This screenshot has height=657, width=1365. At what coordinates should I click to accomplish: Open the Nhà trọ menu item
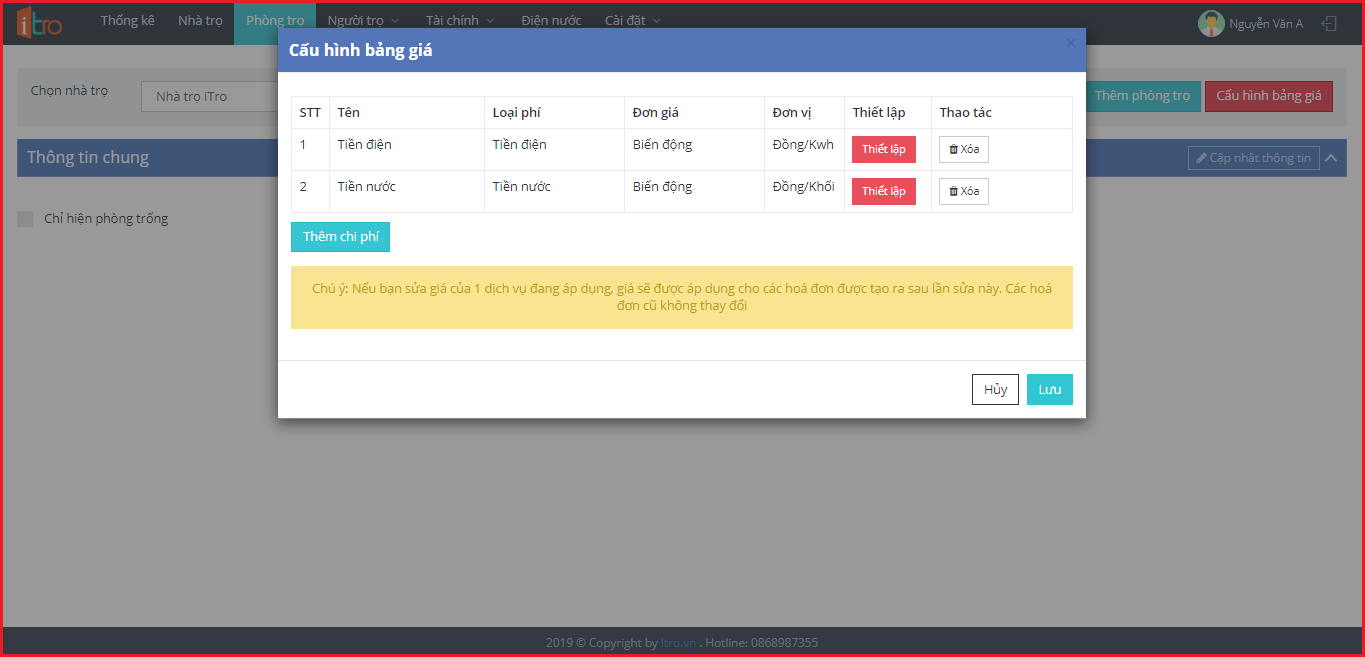pos(200,21)
